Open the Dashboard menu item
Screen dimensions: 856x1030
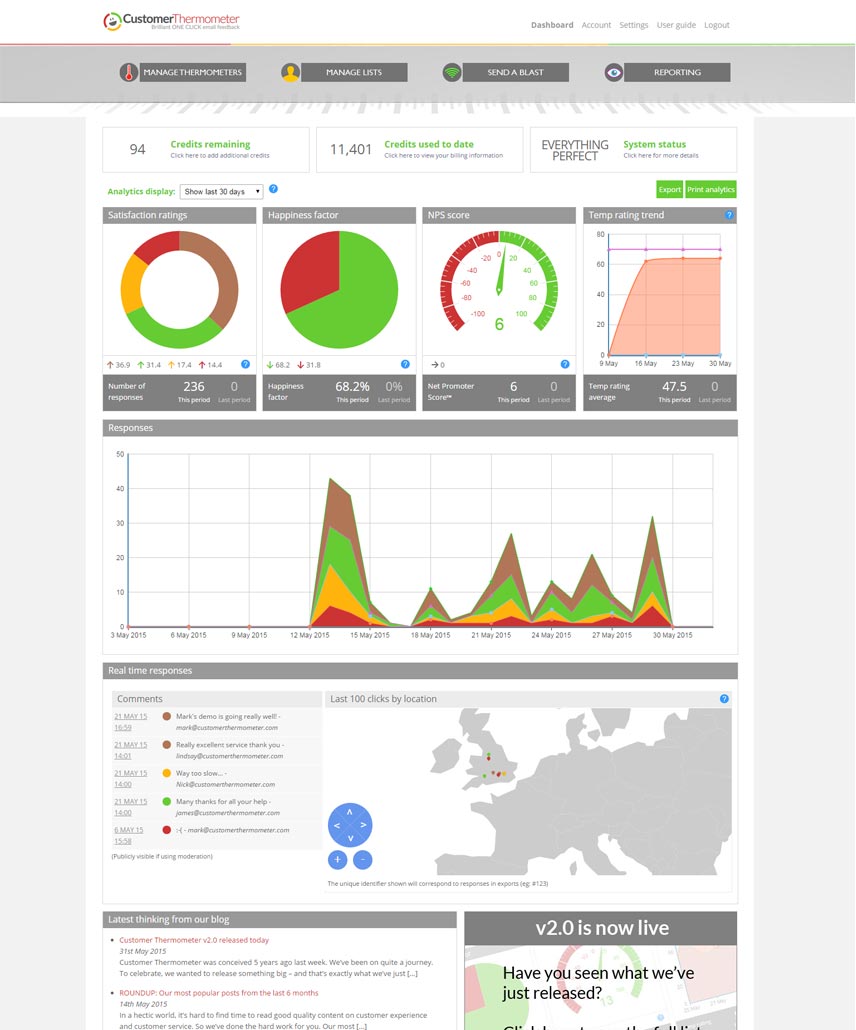[x=552, y=25]
